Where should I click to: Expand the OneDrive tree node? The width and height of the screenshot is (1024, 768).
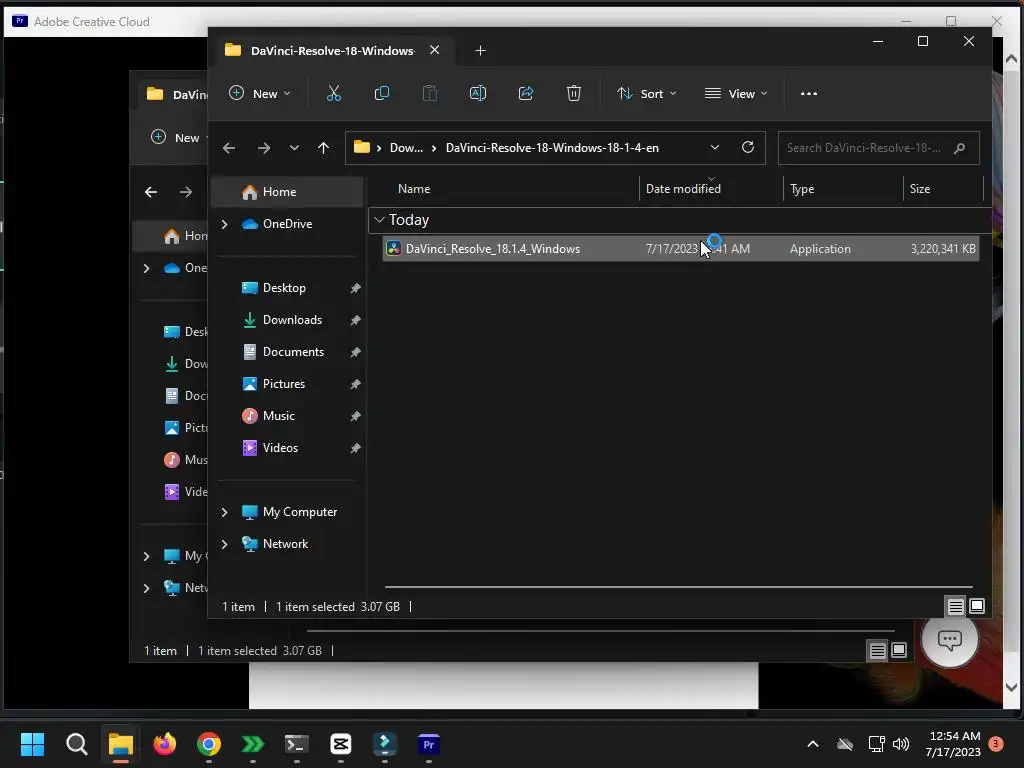224,224
